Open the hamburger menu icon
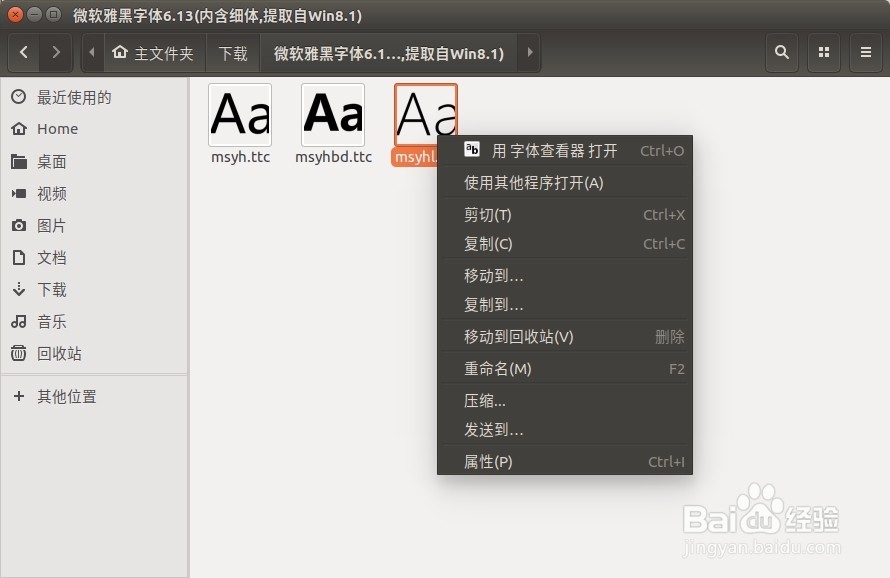Image resolution: width=890 pixels, height=578 pixels. tap(866, 53)
